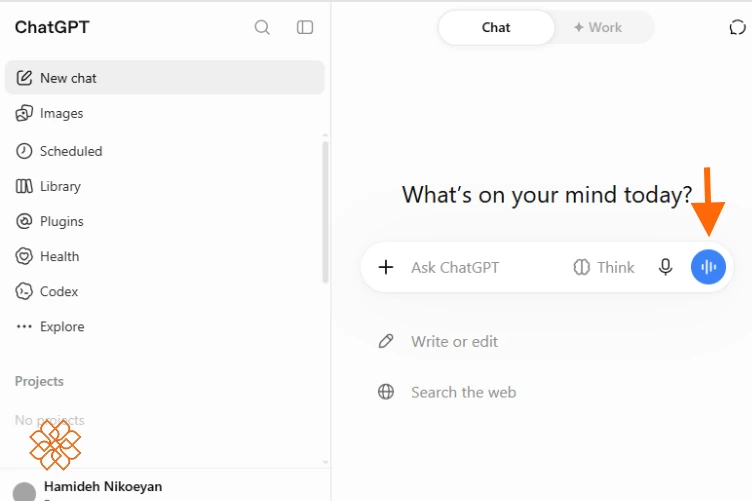This screenshot has width=752, height=501.
Task: Open Hamideh Nikoeyan account menu
Action: (103, 486)
